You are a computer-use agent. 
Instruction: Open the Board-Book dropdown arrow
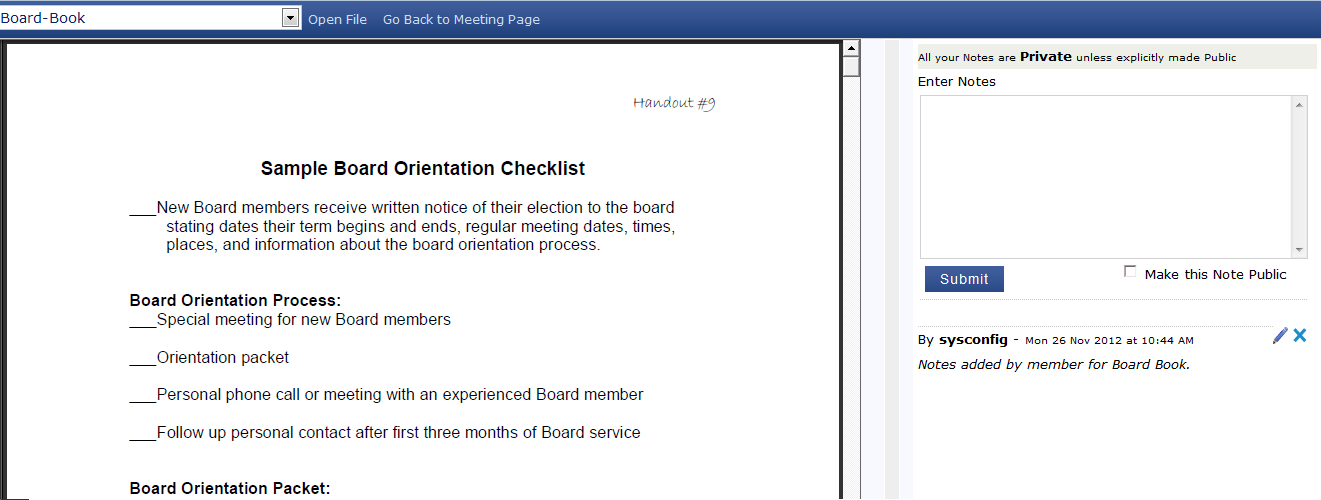click(x=290, y=18)
